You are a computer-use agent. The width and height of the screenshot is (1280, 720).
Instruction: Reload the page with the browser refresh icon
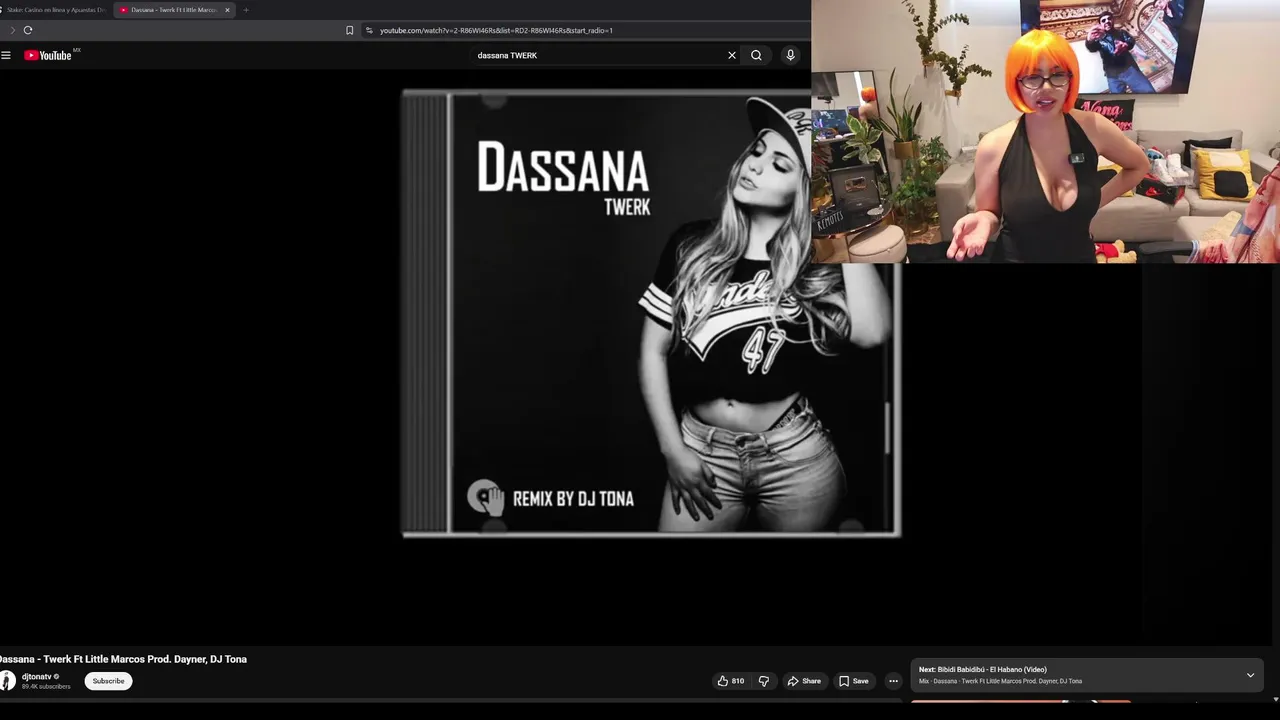tap(28, 30)
